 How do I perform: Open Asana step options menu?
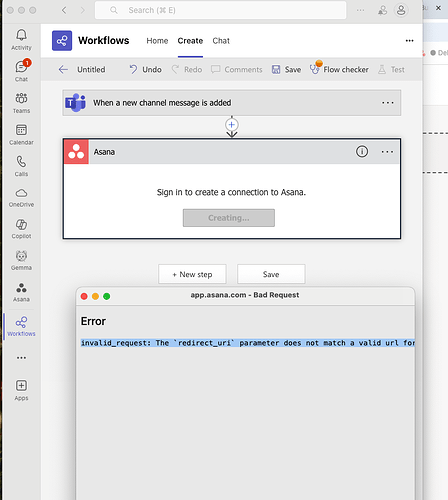tap(387, 152)
